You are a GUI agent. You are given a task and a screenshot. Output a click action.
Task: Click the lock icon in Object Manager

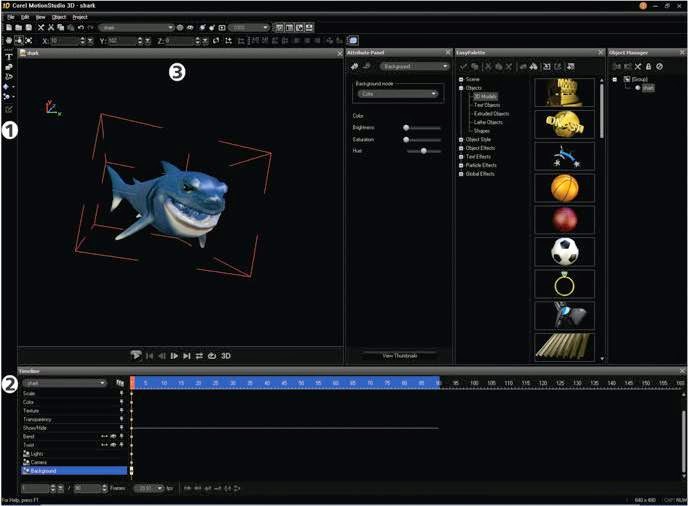click(648, 66)
